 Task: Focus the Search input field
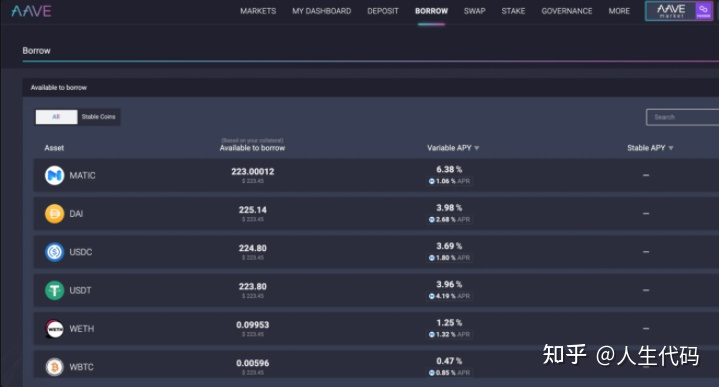[683, 117]
